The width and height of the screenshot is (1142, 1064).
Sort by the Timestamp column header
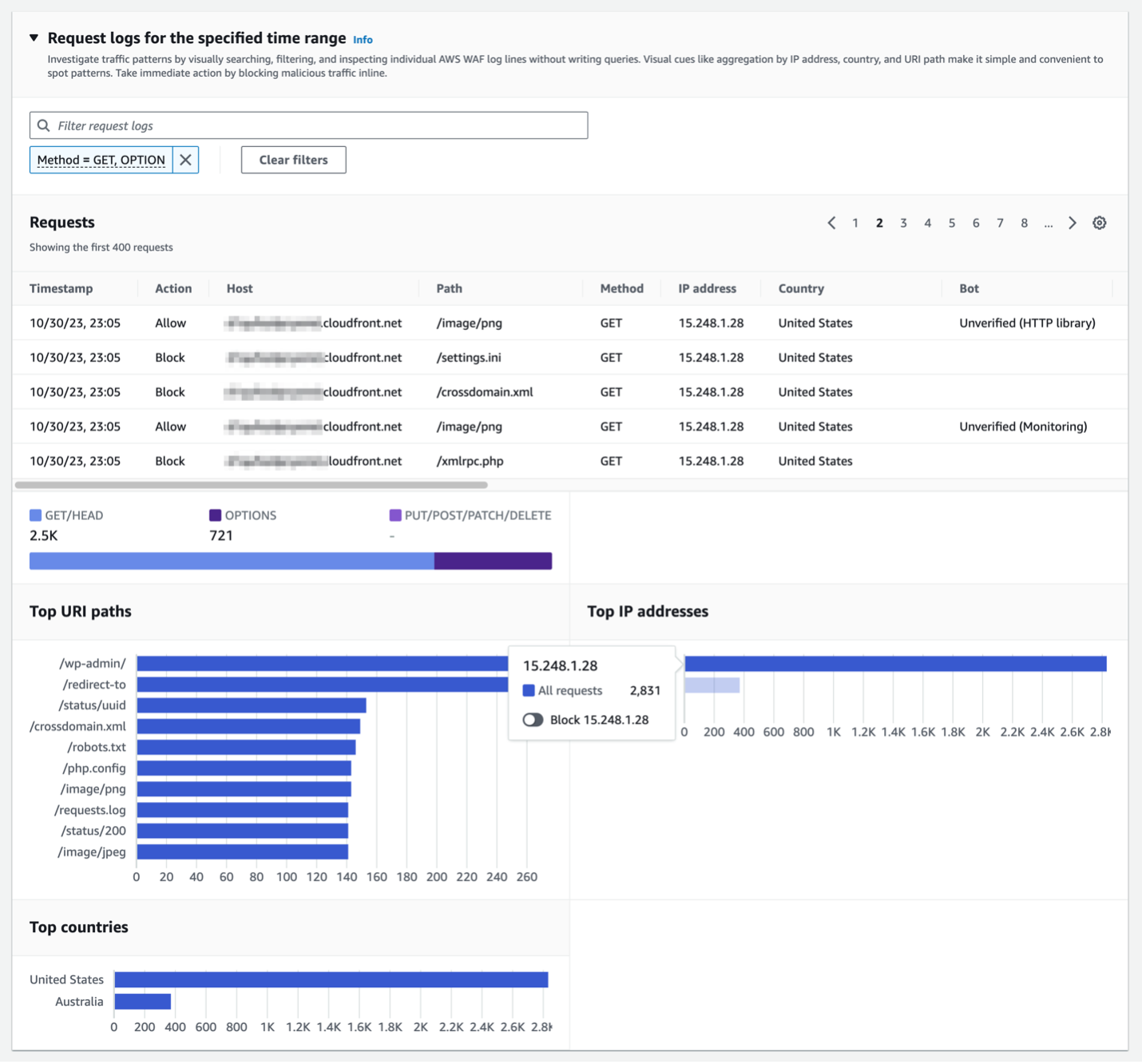[61, 288]
